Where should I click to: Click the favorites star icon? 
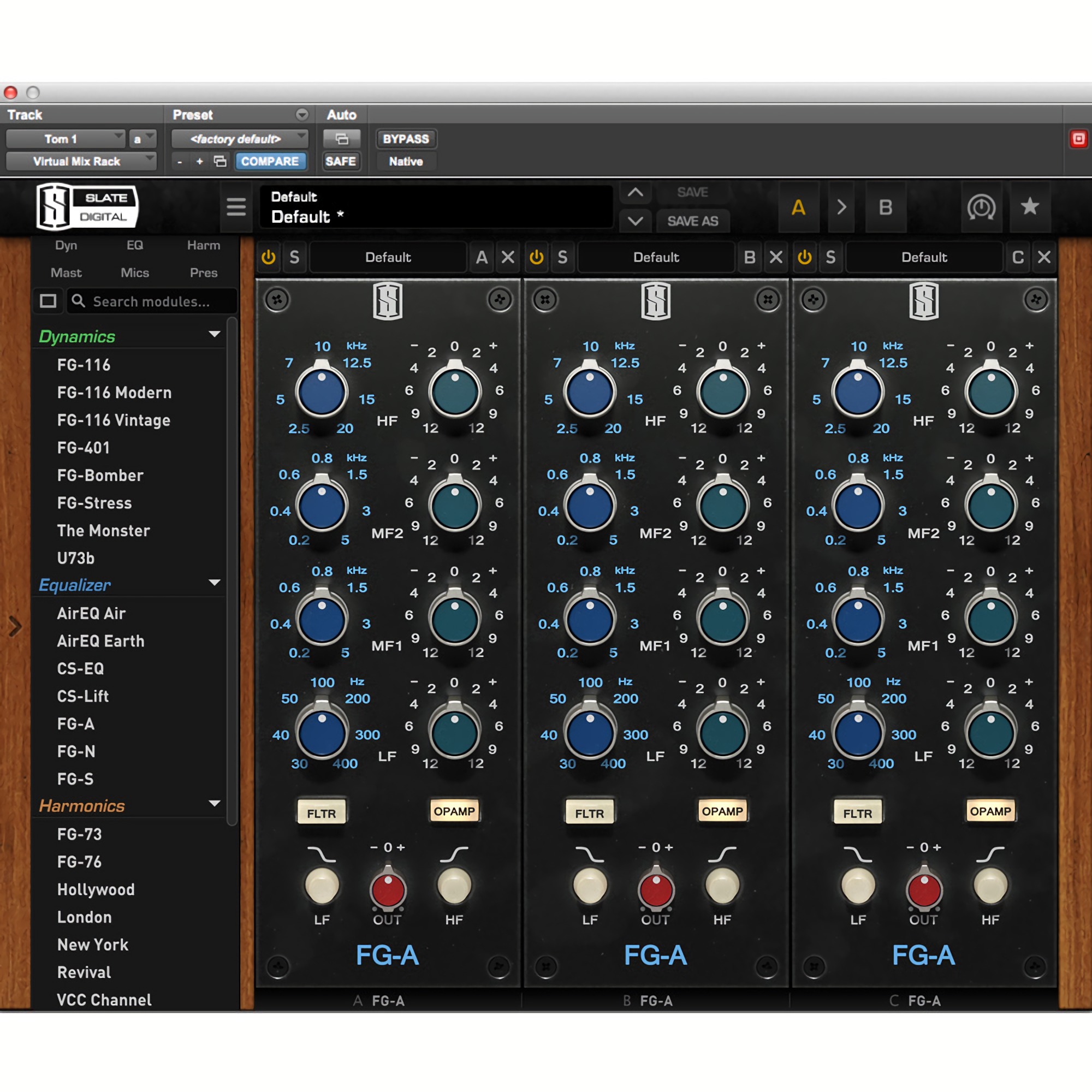click(x=1030, y=207)
